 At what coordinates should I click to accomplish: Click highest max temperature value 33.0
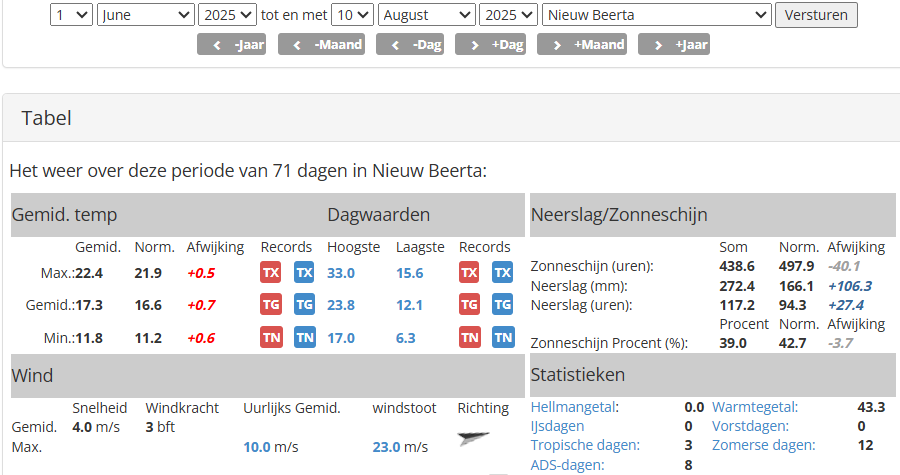pos(340,273)
